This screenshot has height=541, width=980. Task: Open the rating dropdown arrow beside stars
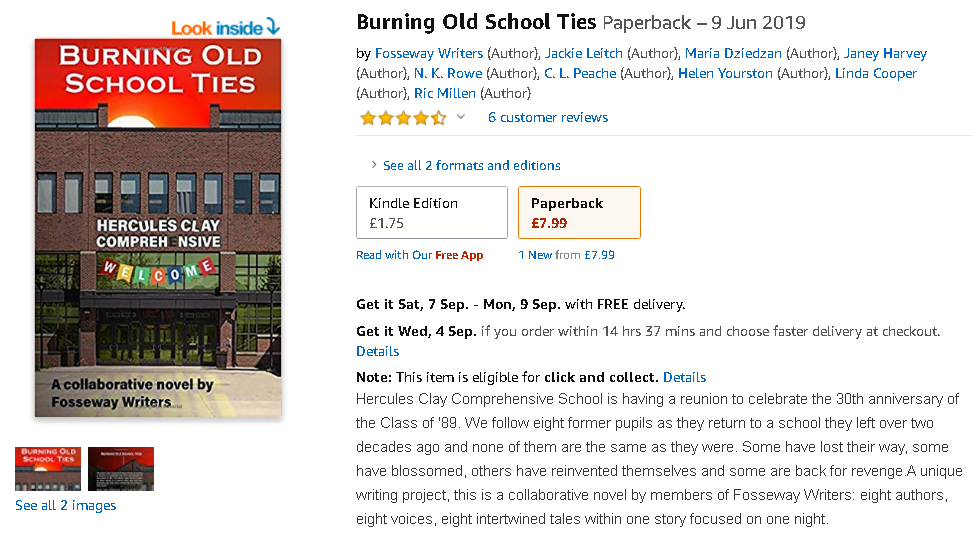(461, 117)
